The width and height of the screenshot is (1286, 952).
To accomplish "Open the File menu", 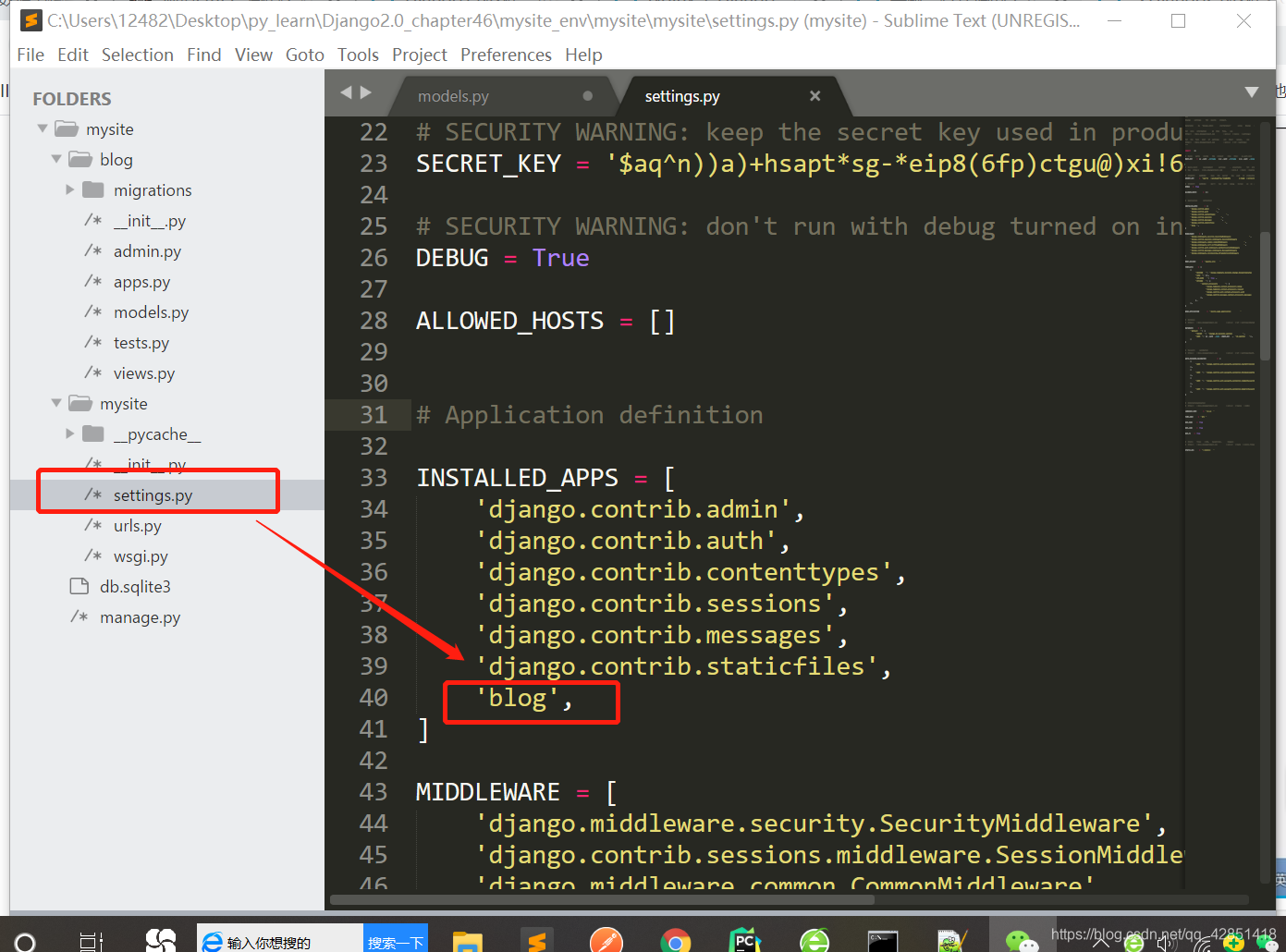I will point(31,55).
